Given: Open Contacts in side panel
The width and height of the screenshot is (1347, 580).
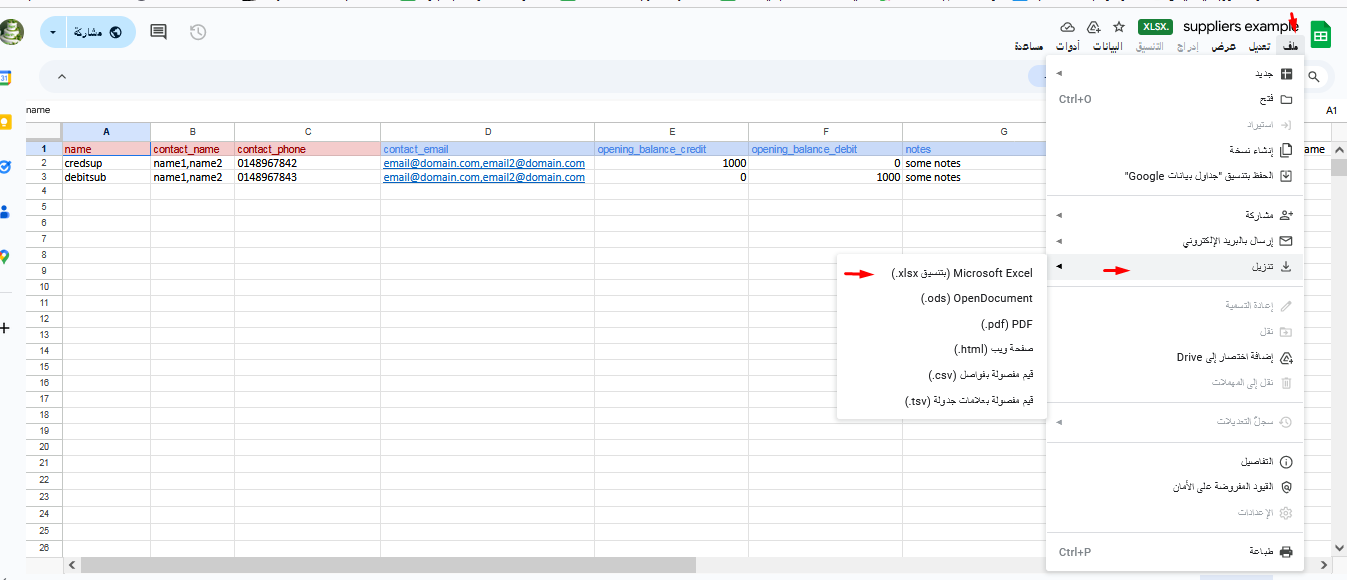Looking at the screenshot, I should [x=5, y=211].
